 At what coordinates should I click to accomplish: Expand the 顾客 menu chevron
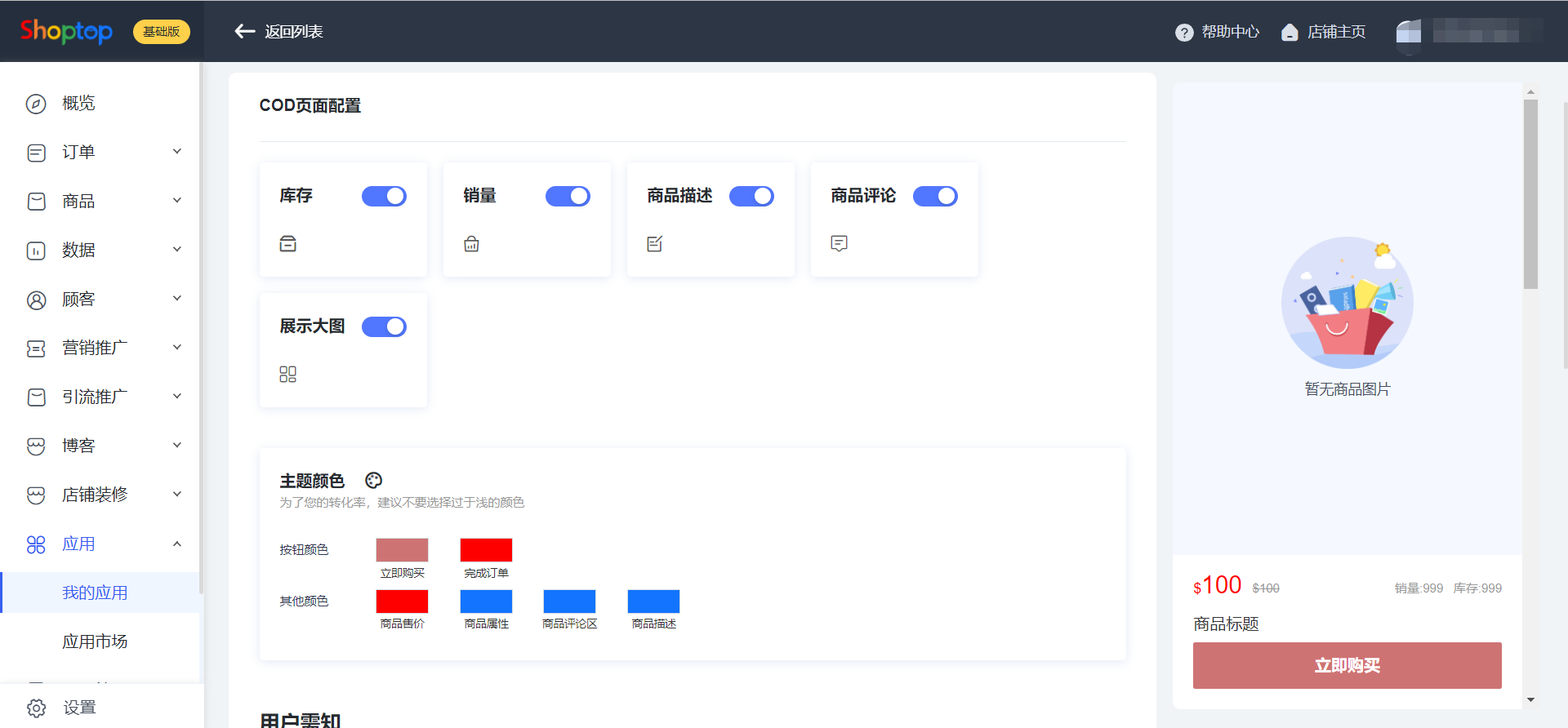[177, 299]
